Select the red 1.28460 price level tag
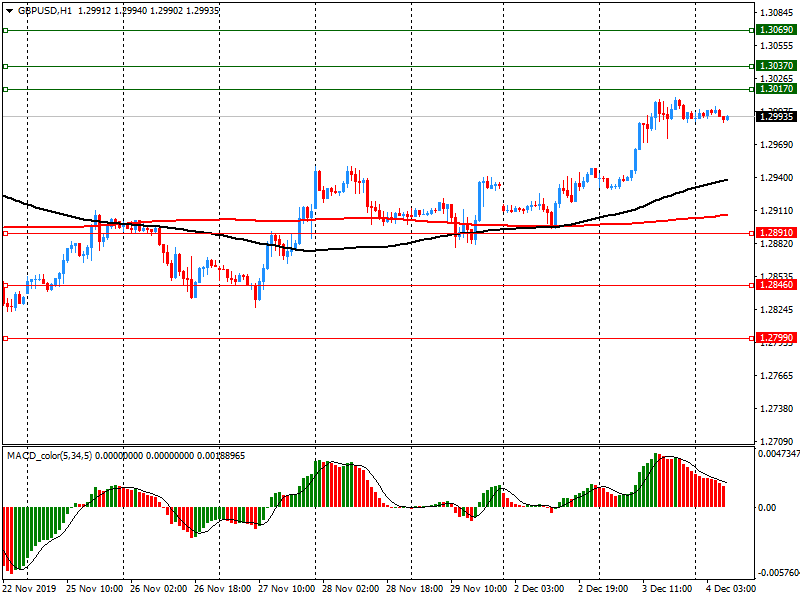Viewport: 800px width, 600px height. click(x=777, y=285)
